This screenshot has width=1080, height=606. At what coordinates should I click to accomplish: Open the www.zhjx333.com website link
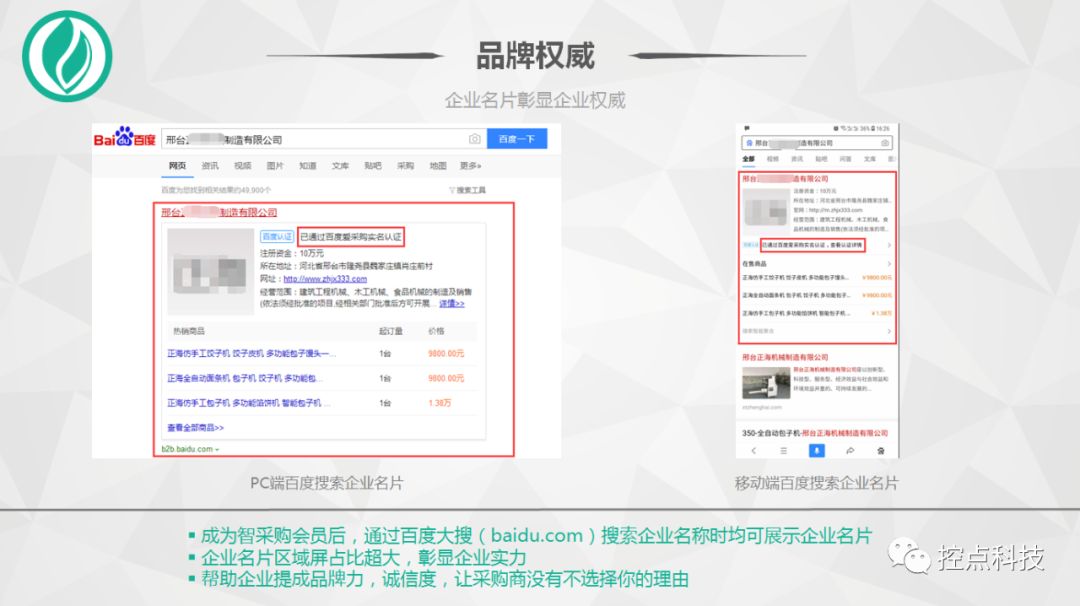pos(325,279)
